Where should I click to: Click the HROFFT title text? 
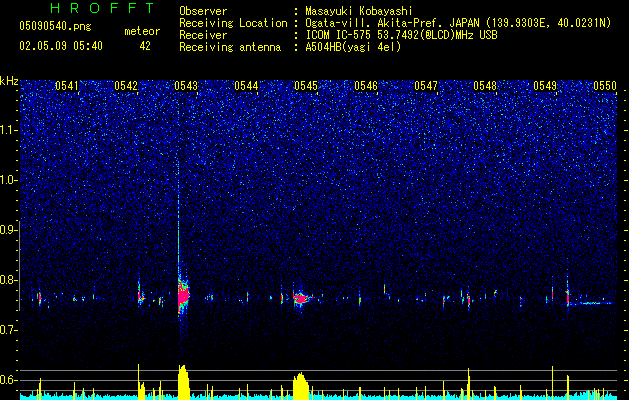coord(102,8)
